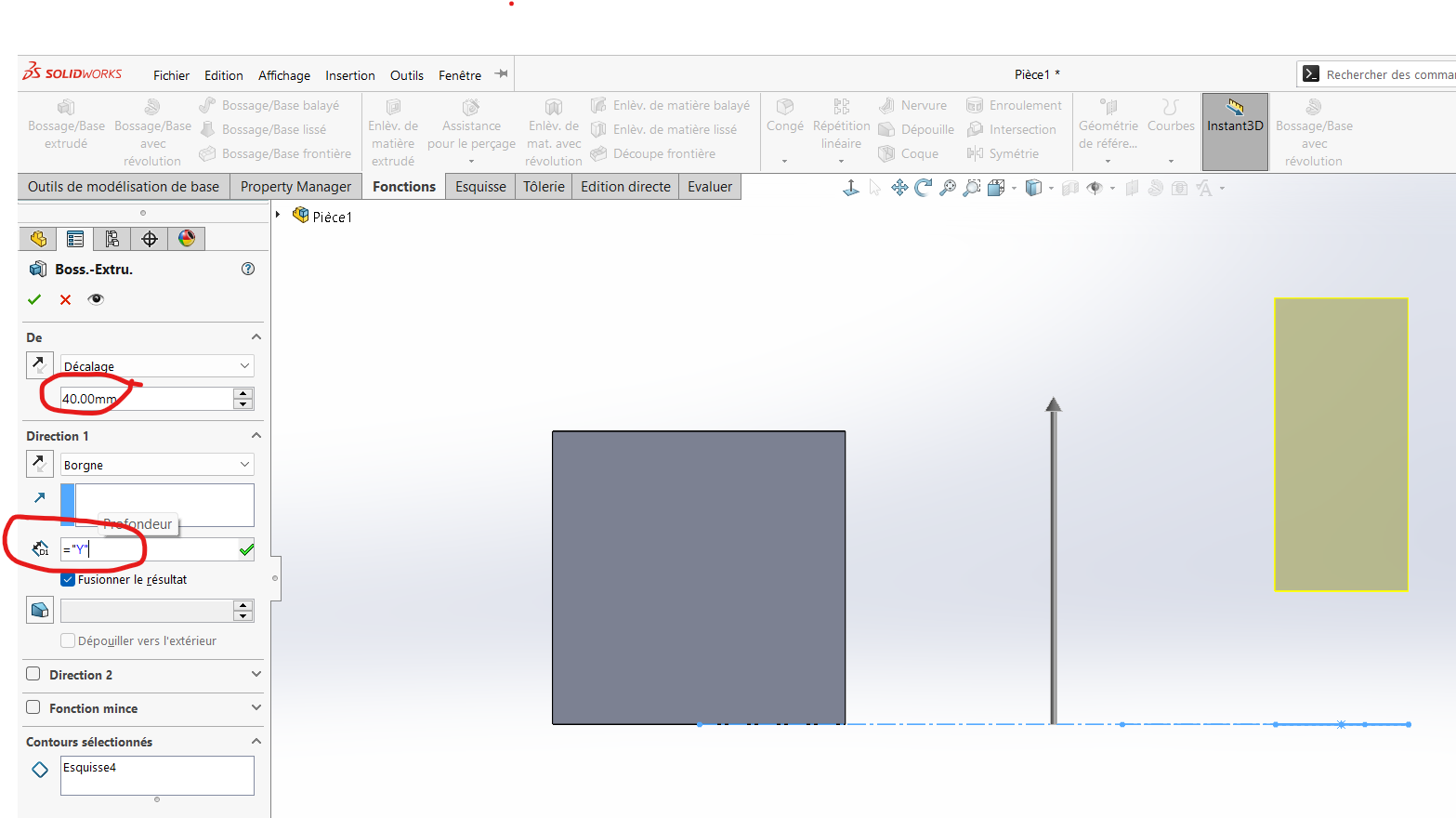Screen dimensions: 1456x818
Task: Open the Fichier menu
Action: click(171, 75)
